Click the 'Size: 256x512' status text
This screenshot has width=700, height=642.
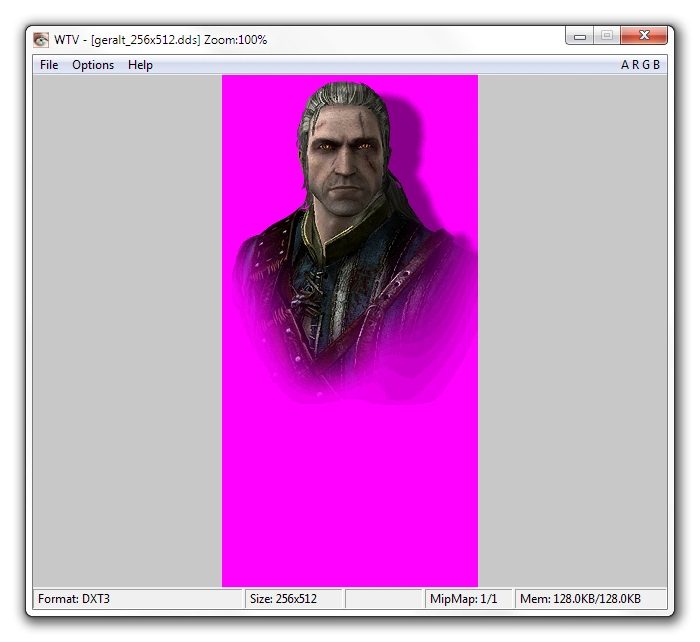[283, 599]
